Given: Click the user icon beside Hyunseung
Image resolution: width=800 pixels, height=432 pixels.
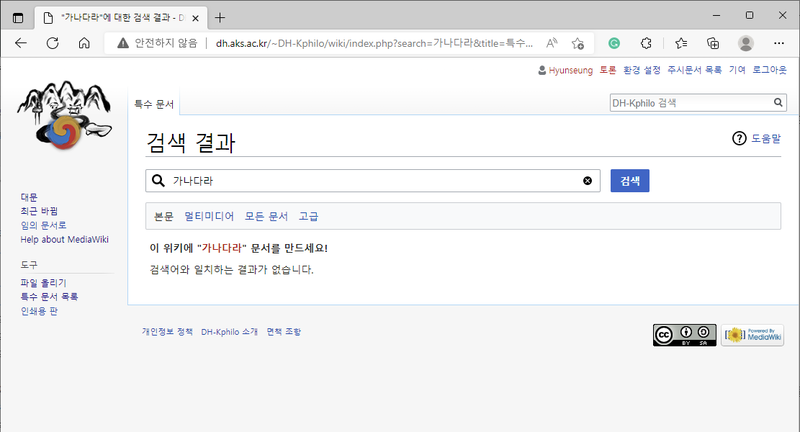Looking at the screenshot, I should pos(542,70).
